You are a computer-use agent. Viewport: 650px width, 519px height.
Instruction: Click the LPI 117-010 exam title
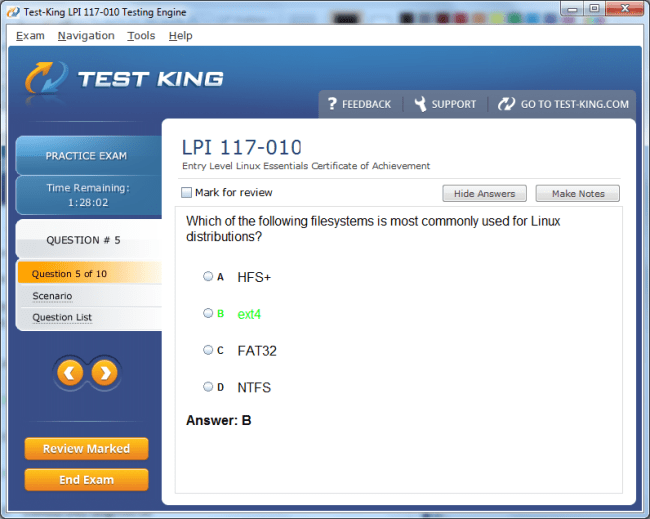click(x=242, y=147)
